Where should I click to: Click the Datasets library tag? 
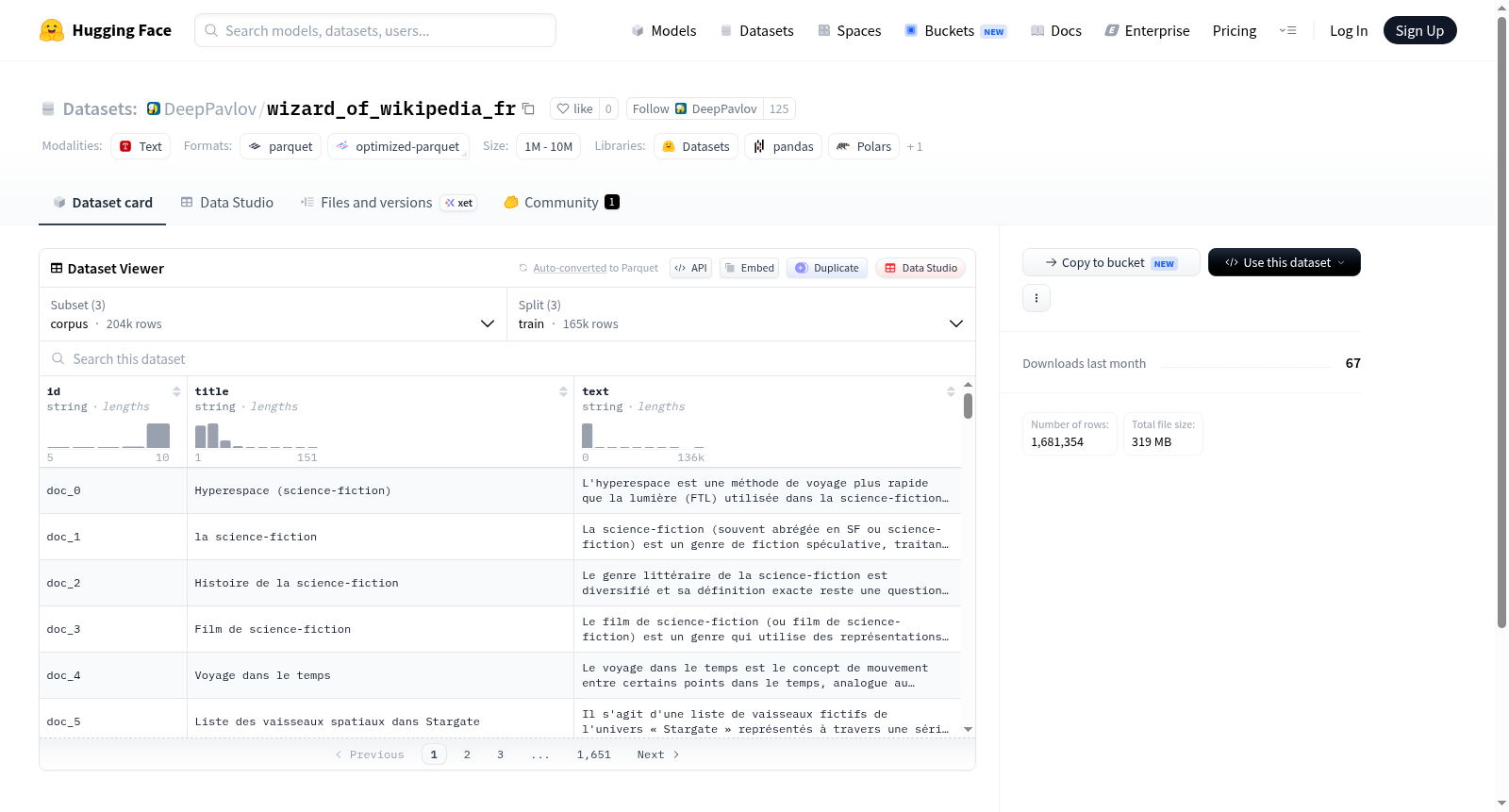[x=696, y=146]
